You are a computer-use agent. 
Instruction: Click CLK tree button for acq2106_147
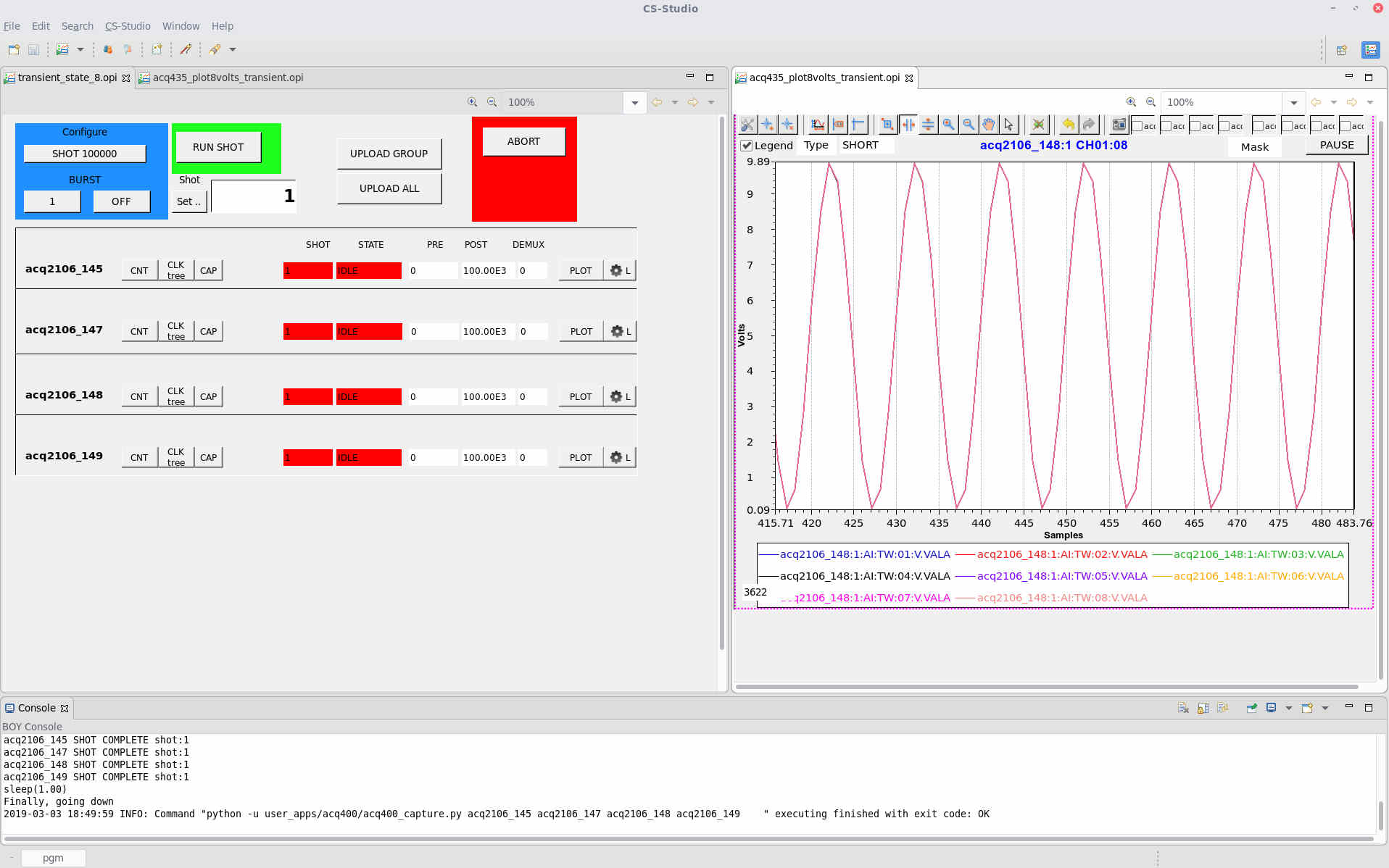point(176,331)
